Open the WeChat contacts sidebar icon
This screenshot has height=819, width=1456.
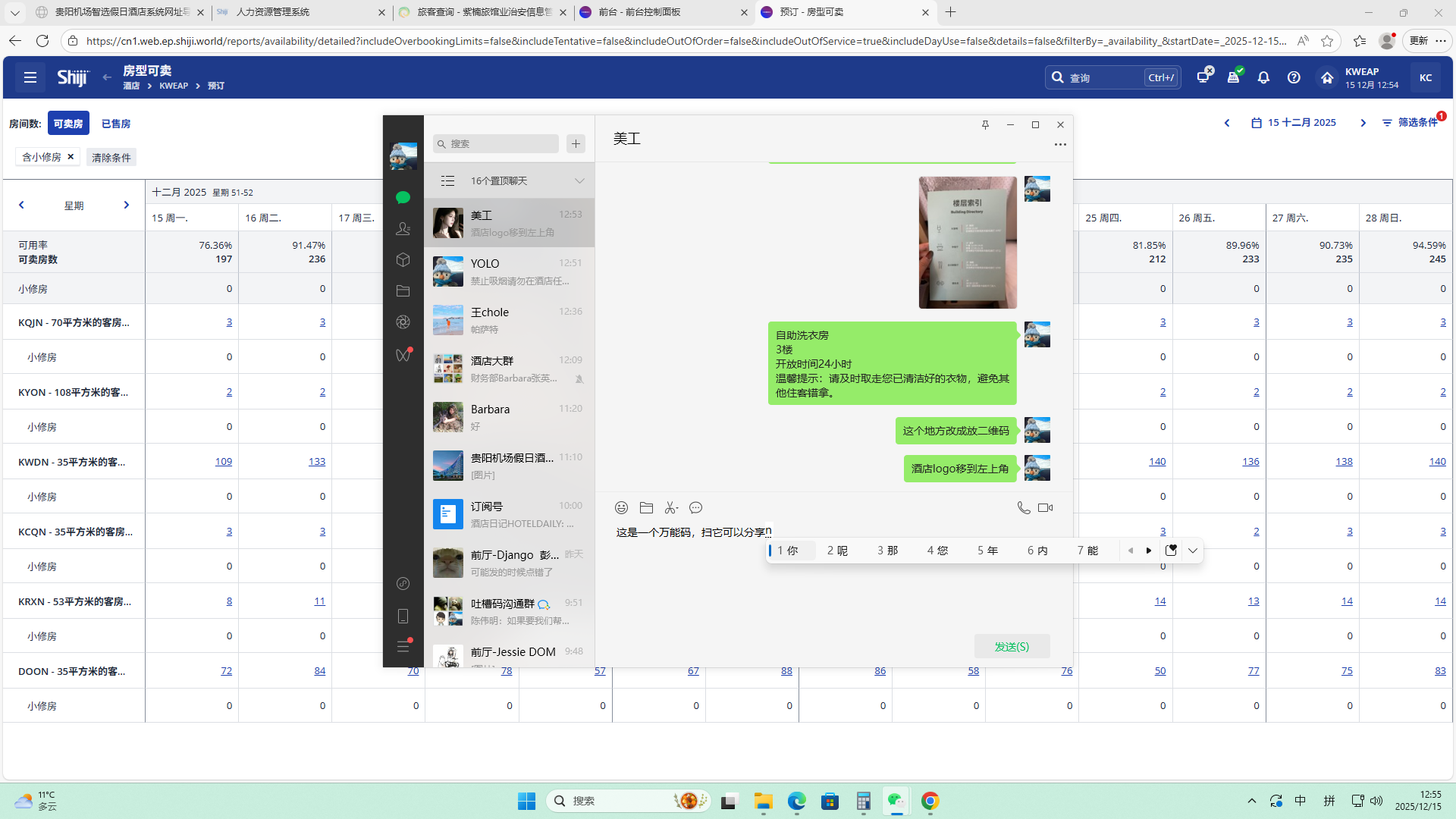403,229
